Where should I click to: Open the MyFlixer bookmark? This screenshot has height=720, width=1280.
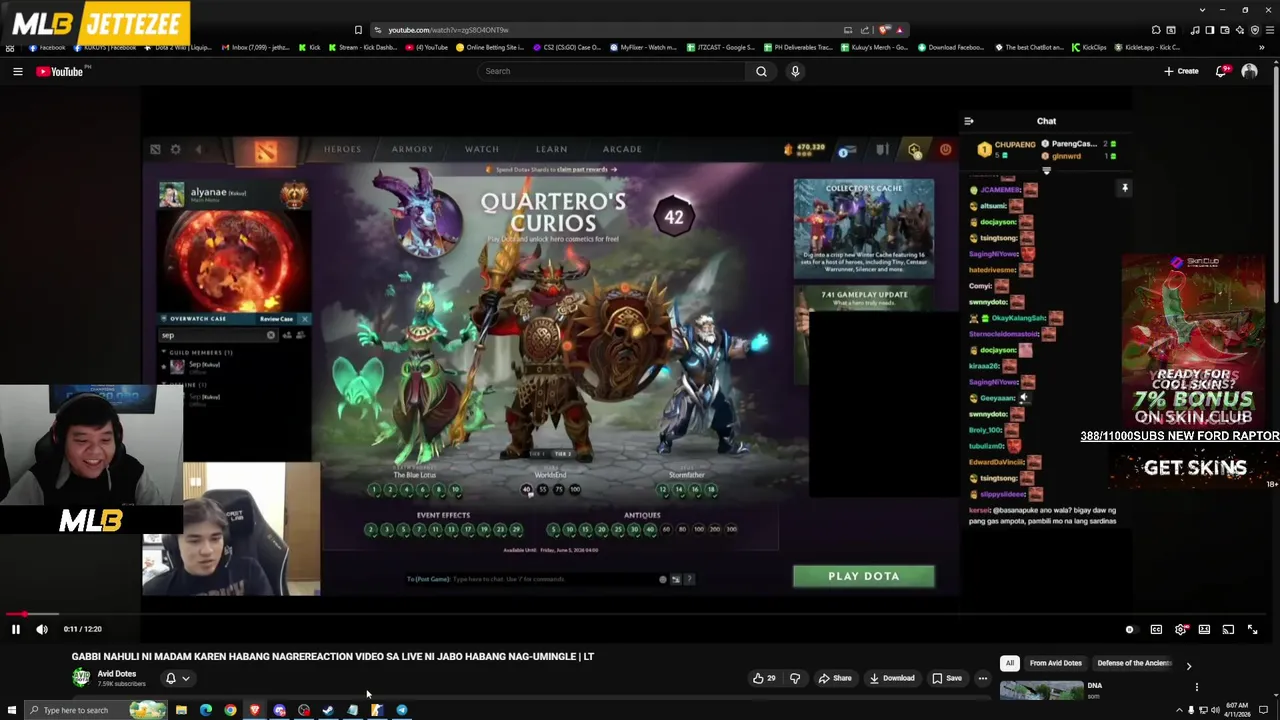[642, 47]
